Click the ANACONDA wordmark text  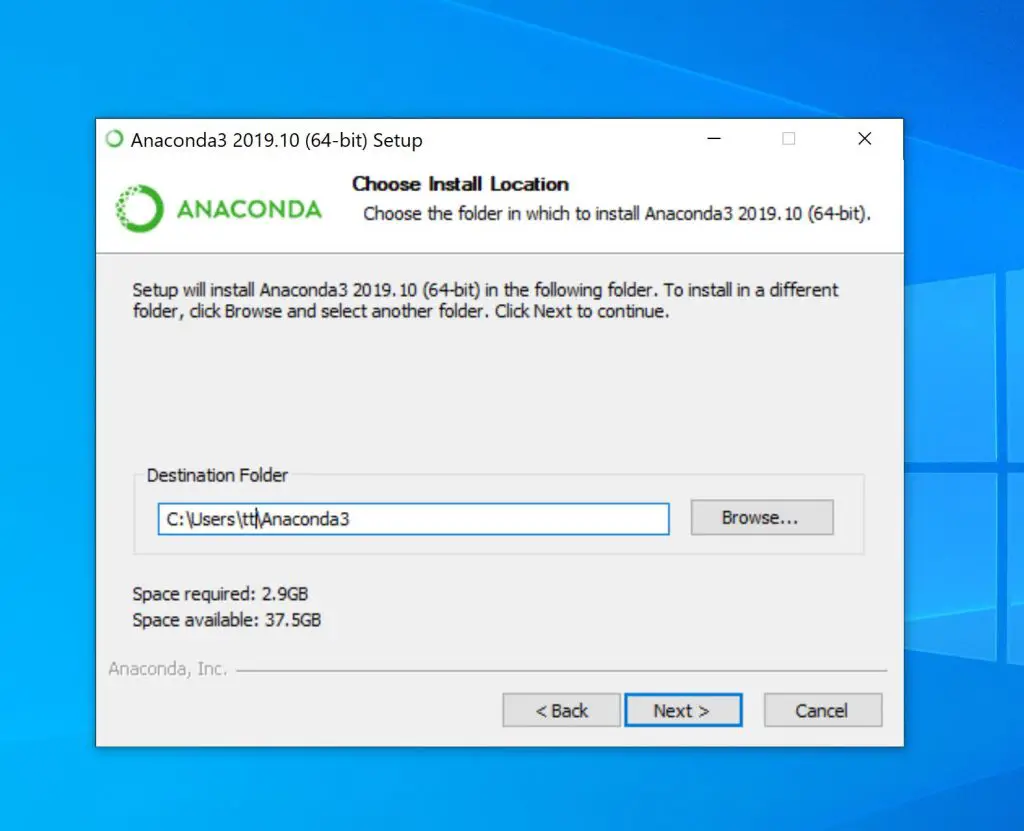pyautogui.click(x=249, y=209)
